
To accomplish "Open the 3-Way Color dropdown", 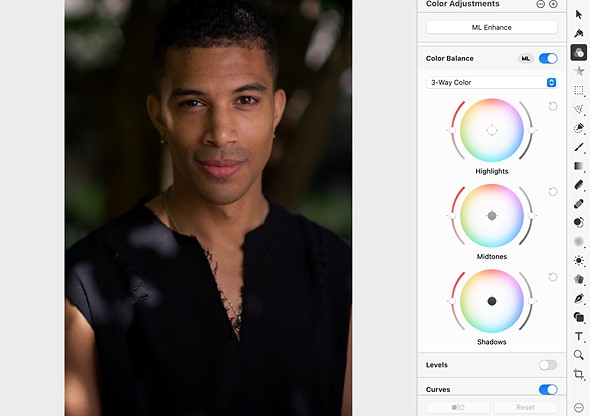I will pos(491,82).
